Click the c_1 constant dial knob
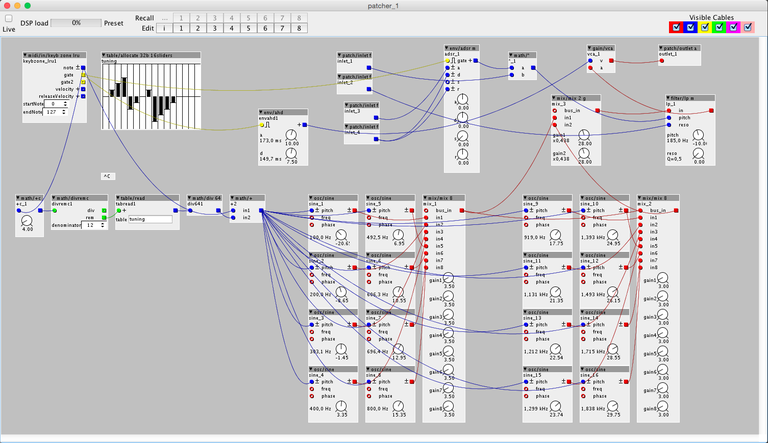This screenshot has height=443, width=768. 27,221
